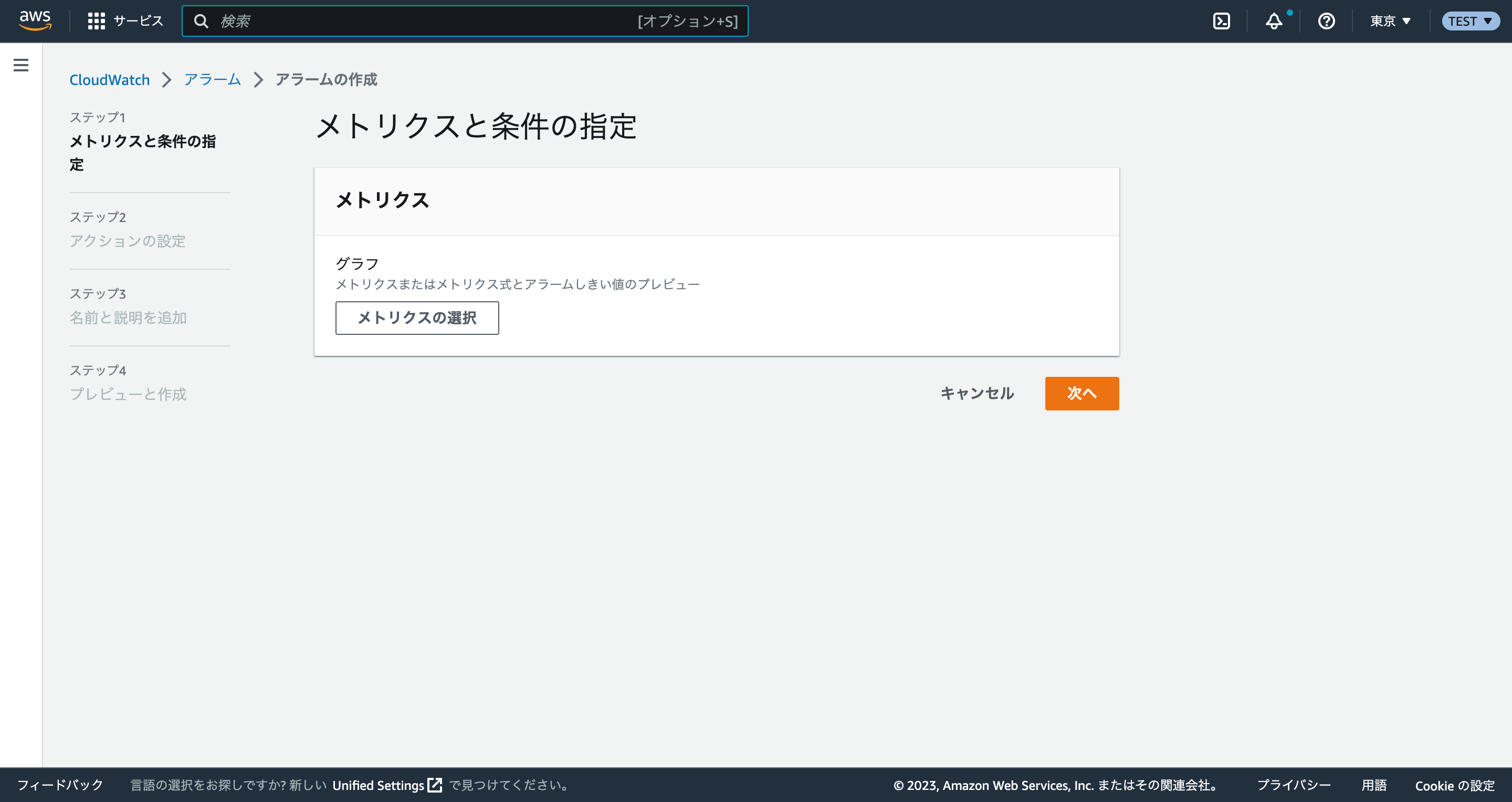Open the help panel icon

(x=1326, y=20)
